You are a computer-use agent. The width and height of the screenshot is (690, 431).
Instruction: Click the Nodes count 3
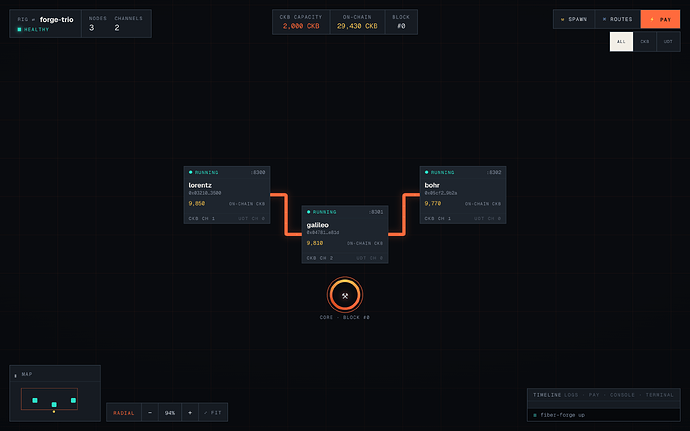(x=92, y=28)
